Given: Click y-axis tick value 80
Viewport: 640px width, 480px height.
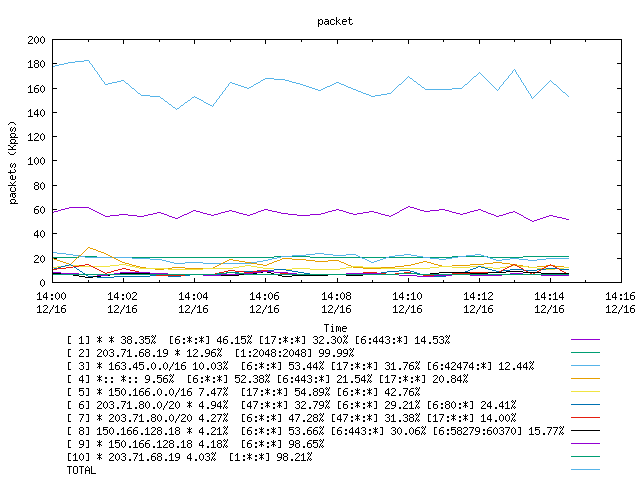Looking at the screenshot, I should click(39, 186).
